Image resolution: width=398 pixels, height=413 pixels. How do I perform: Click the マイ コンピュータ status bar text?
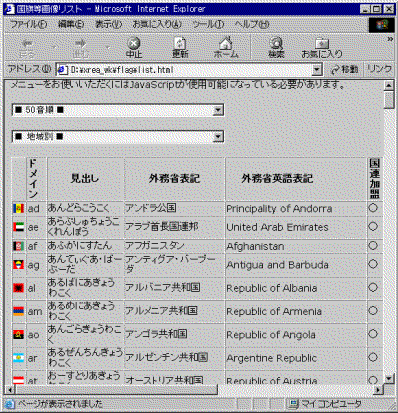point(331,404)
